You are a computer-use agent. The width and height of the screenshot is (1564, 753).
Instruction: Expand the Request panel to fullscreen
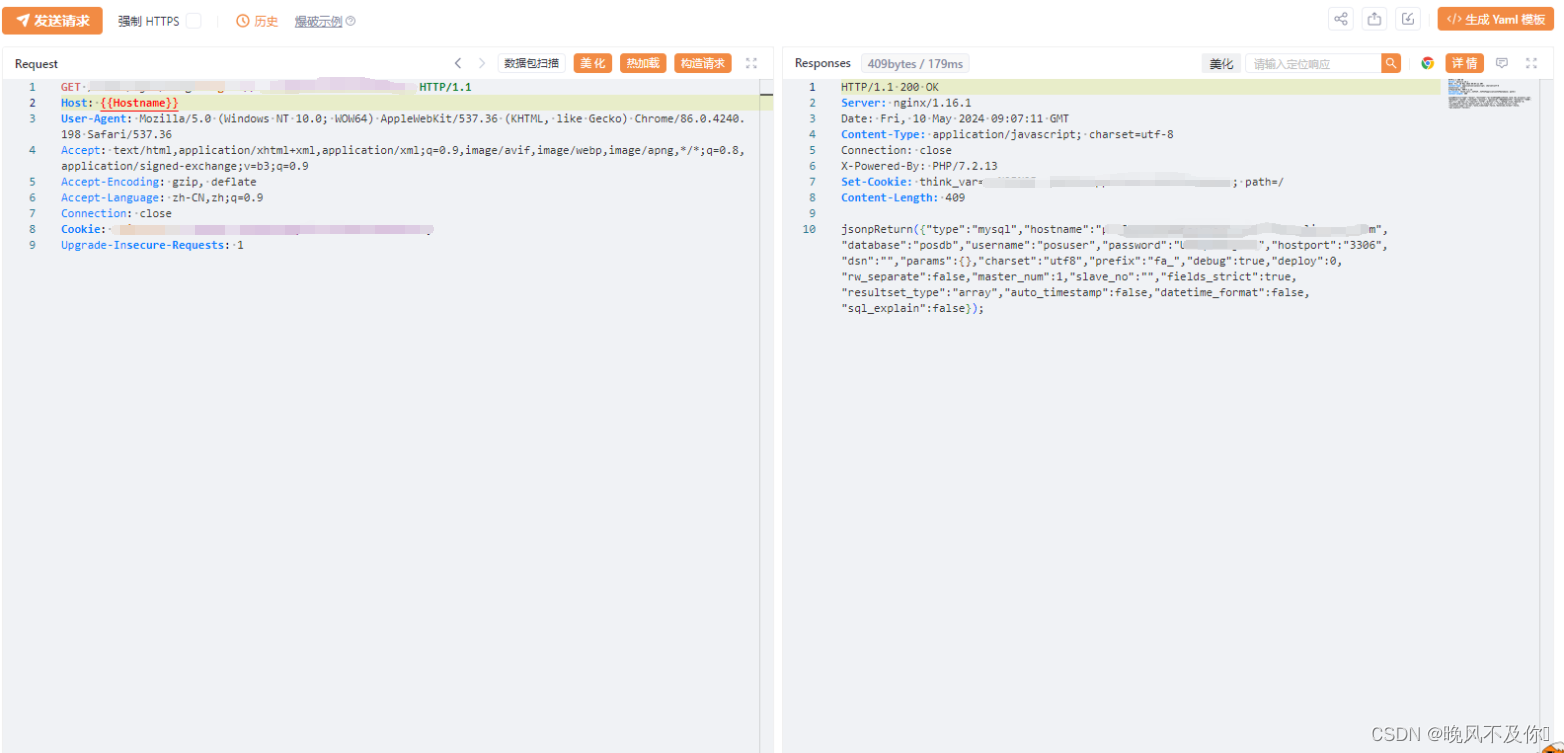751,63
